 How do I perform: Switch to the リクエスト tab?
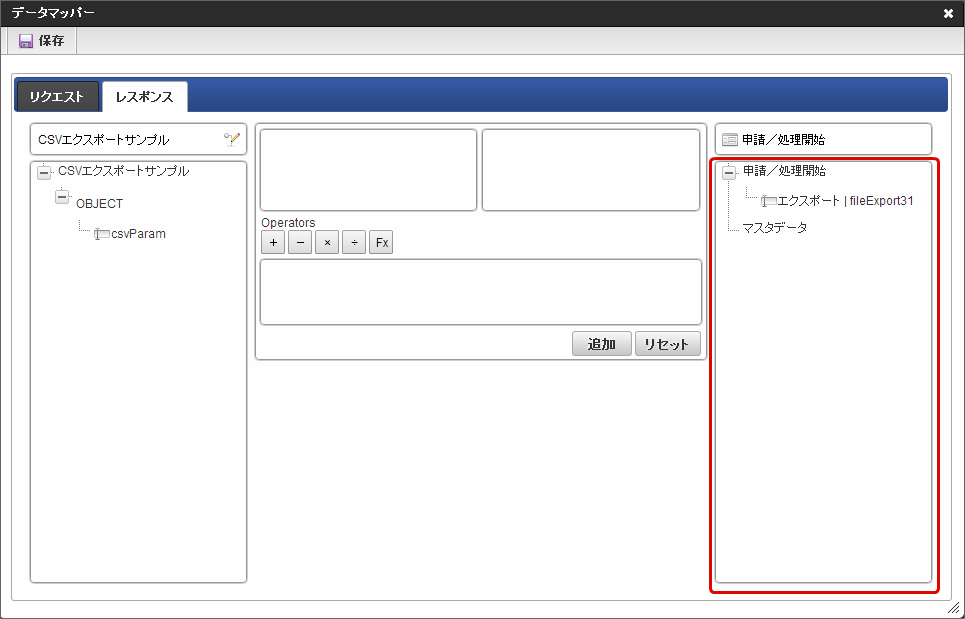[x=57, y=97]
